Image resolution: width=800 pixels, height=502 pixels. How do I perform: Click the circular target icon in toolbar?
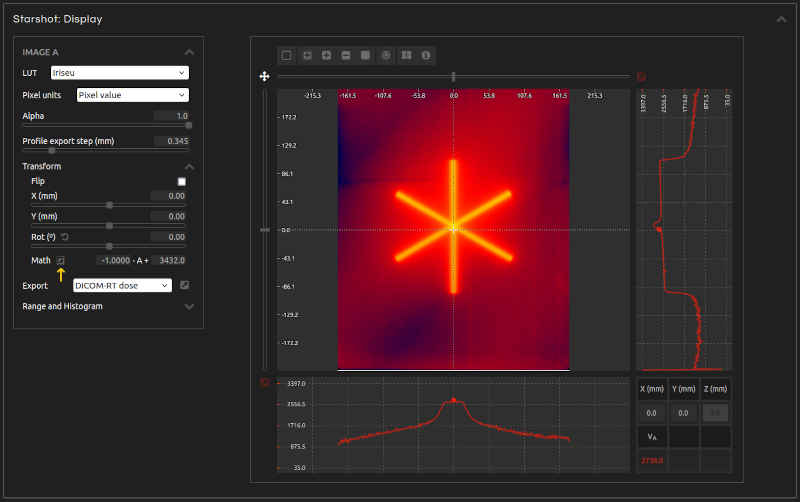[386, 55]
